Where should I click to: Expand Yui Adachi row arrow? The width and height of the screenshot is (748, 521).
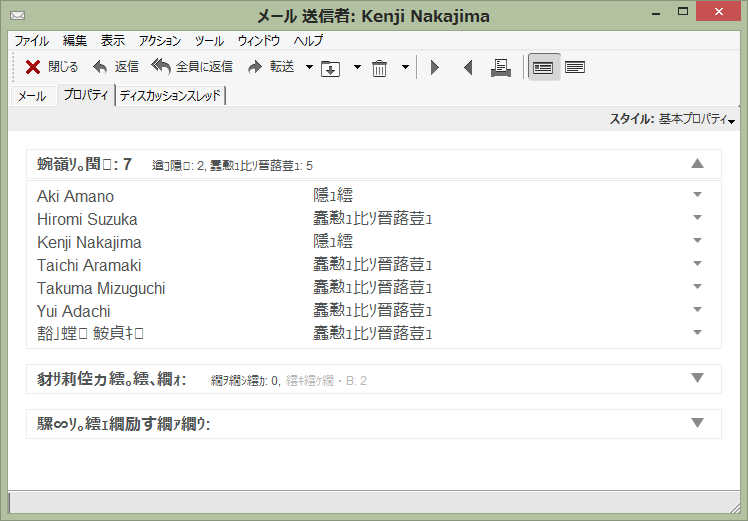tap(697, 309)
